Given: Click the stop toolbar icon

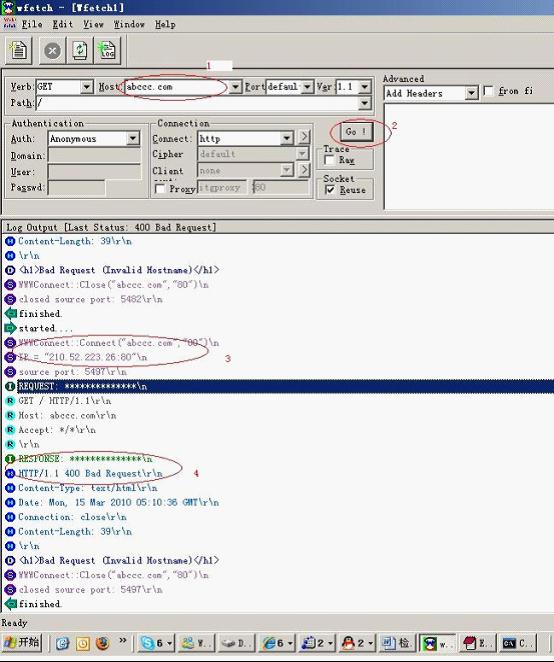Looking at the screenshot, I should pyautogui.click(x=52, y=51).
